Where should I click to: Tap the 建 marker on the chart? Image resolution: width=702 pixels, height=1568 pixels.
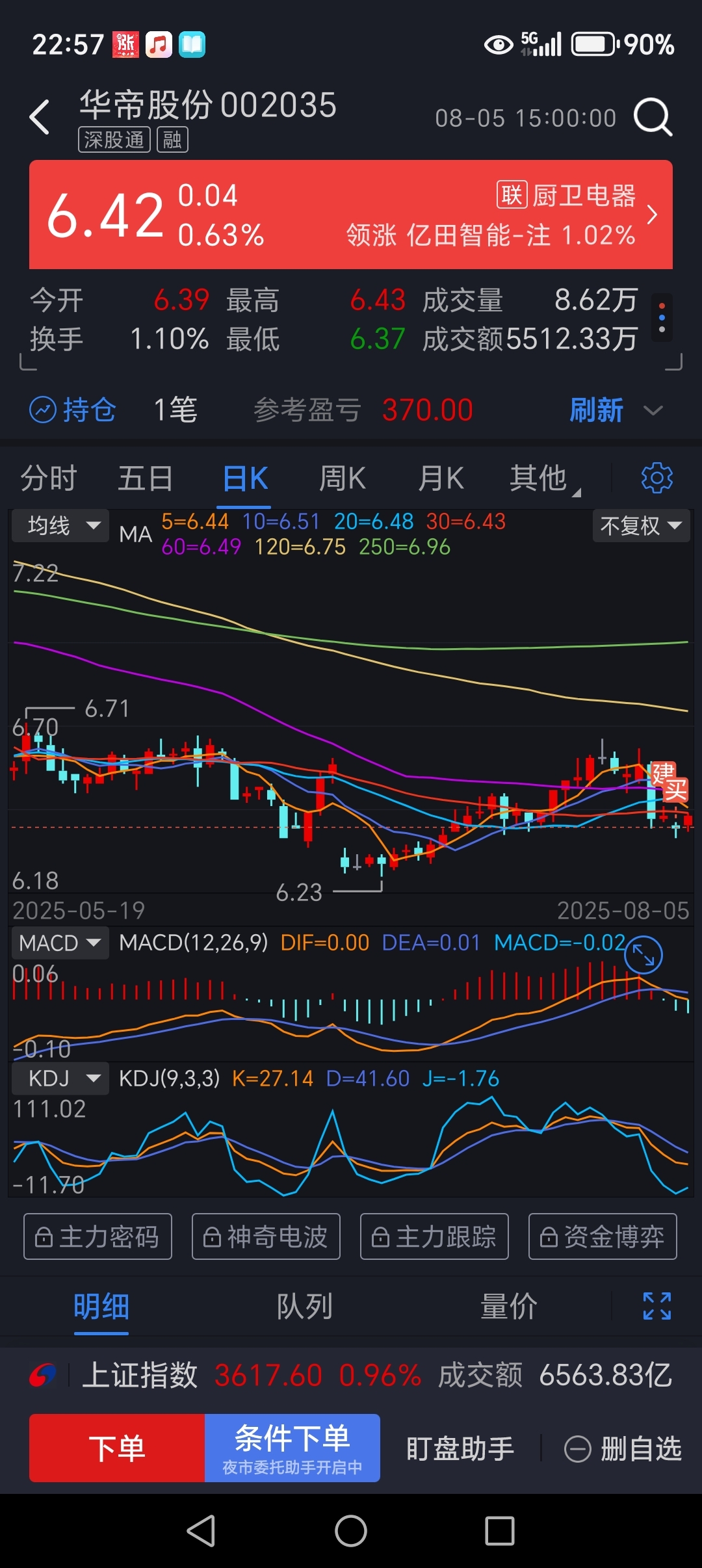tap(663, 774)
